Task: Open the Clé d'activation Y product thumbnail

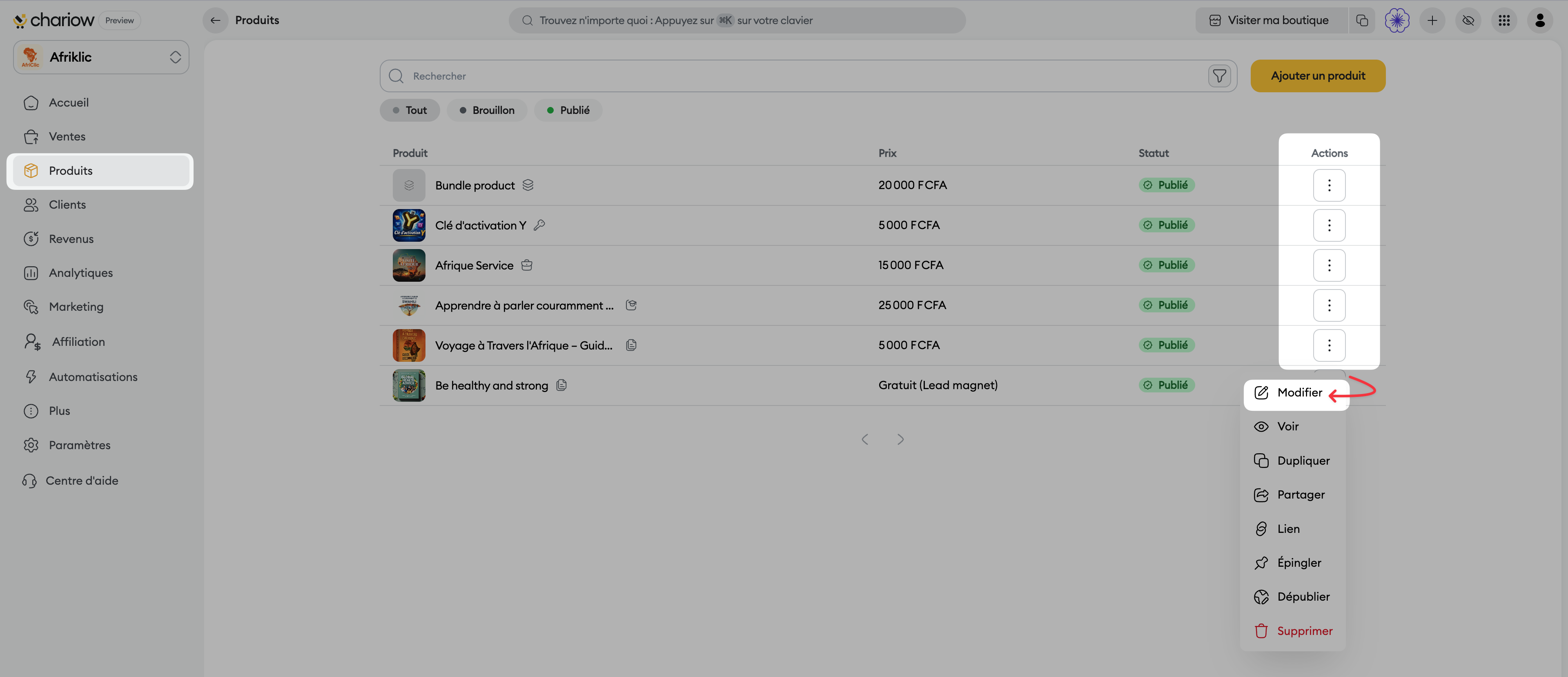Action: 409,225
